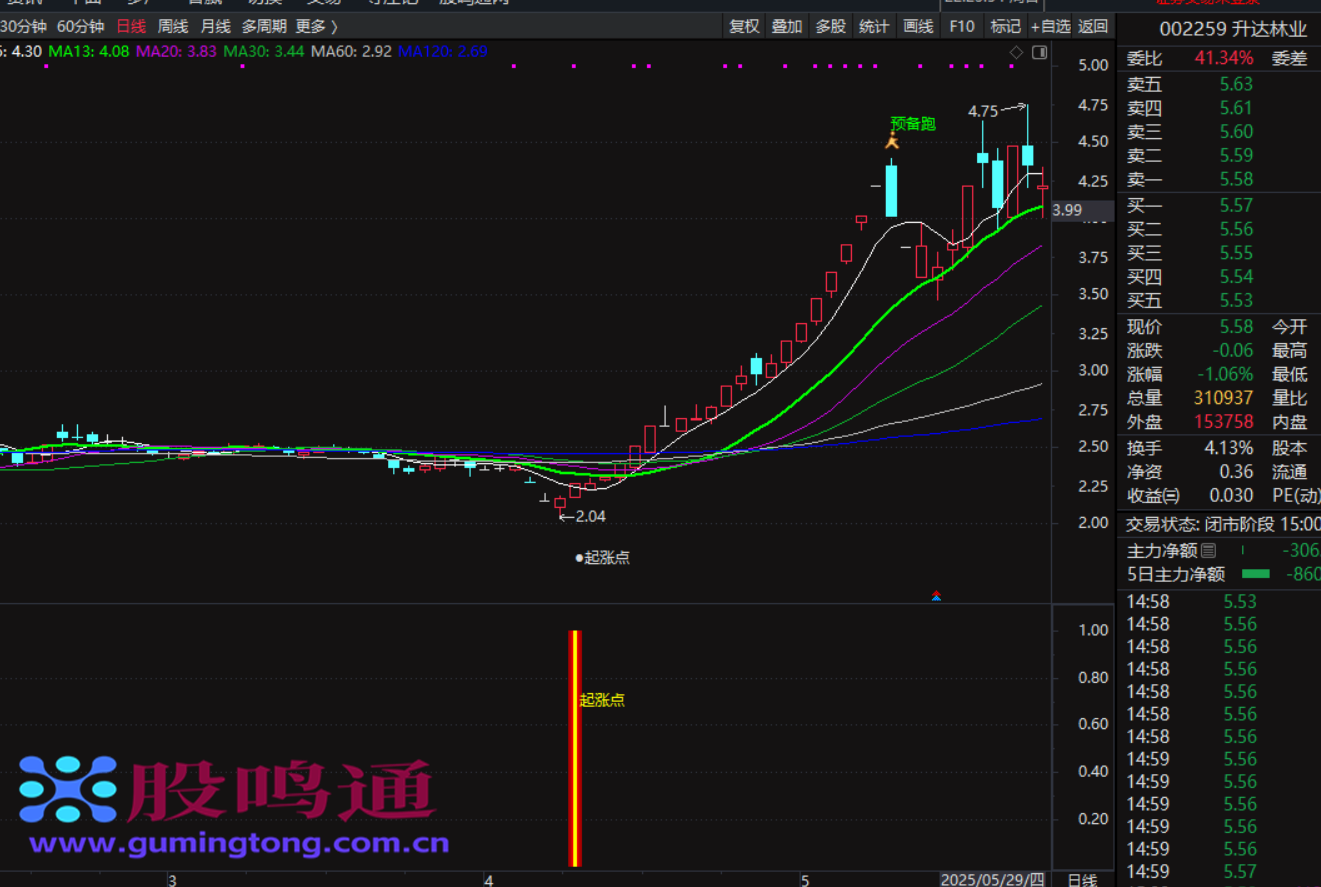Select the 60分钟 period tab
The width and height of the screenshot is (1321, 887).
pos(80,27)
